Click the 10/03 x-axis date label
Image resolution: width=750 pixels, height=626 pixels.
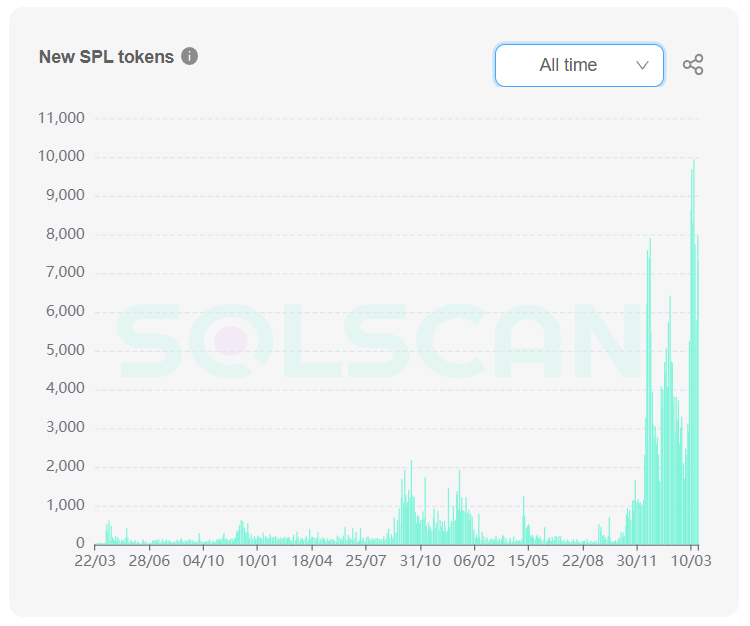point(691,561)
